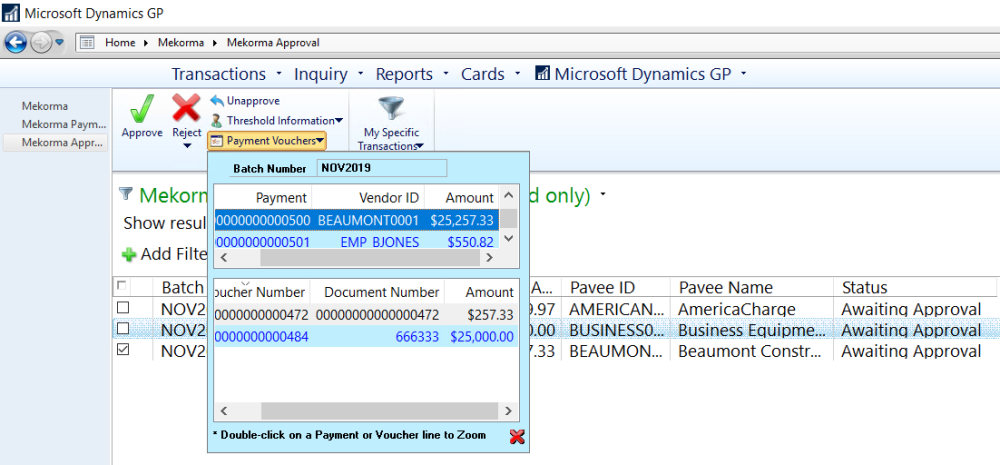
Task: Open the Transactions menu
Action: 219,74
